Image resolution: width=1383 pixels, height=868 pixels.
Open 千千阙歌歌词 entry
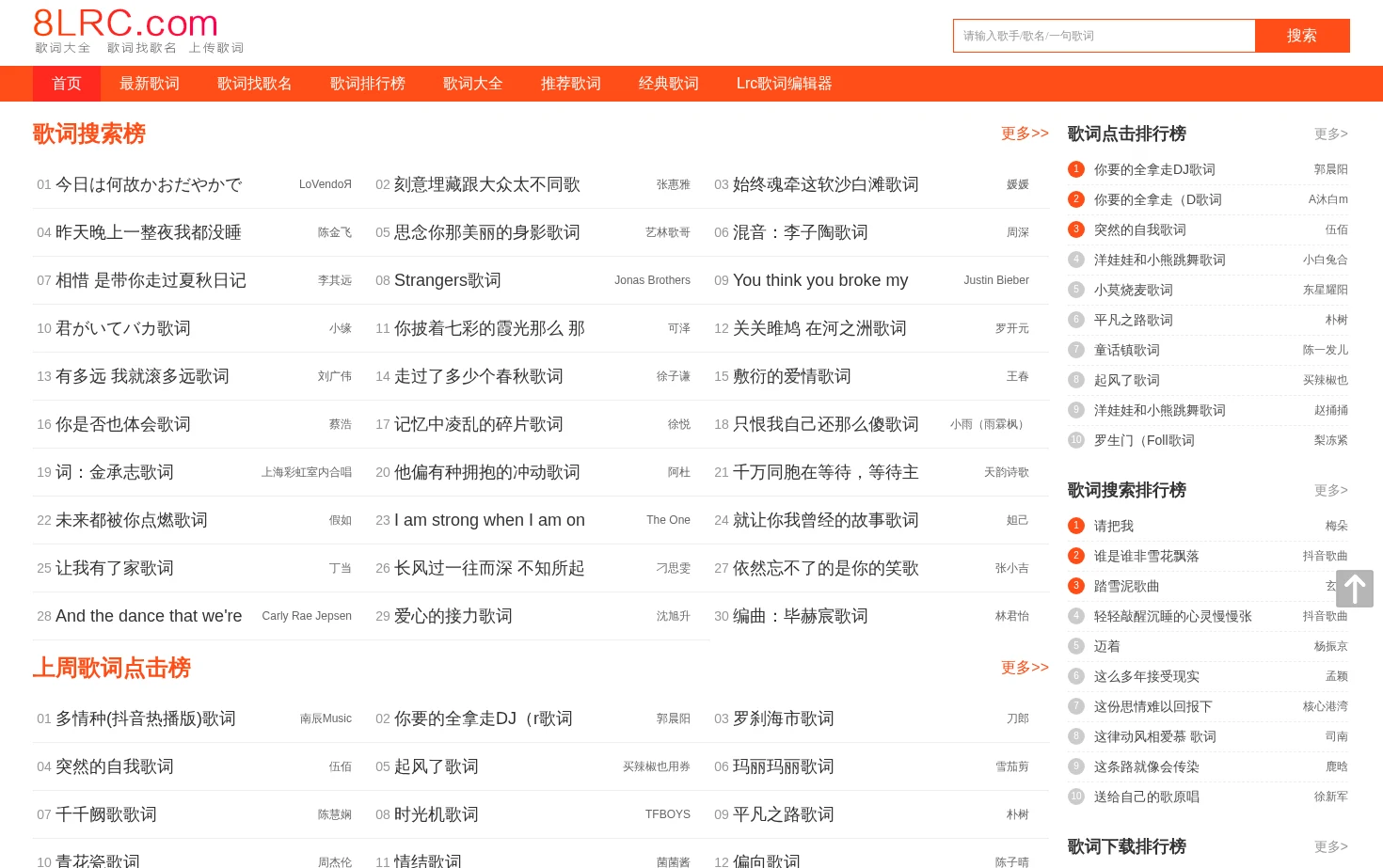click(x=106, y=814)
